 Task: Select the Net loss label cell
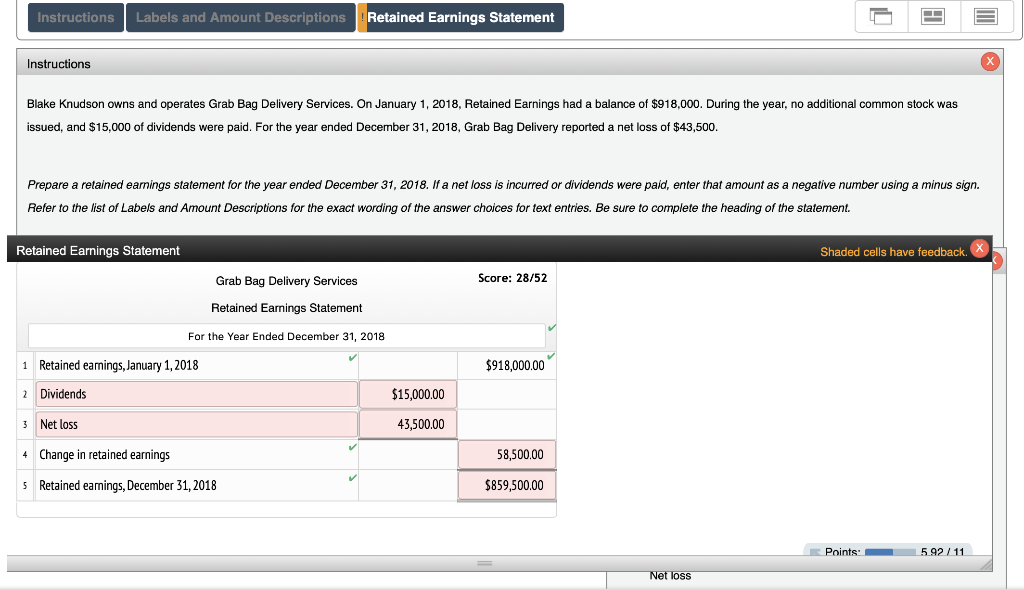[195, 423]
